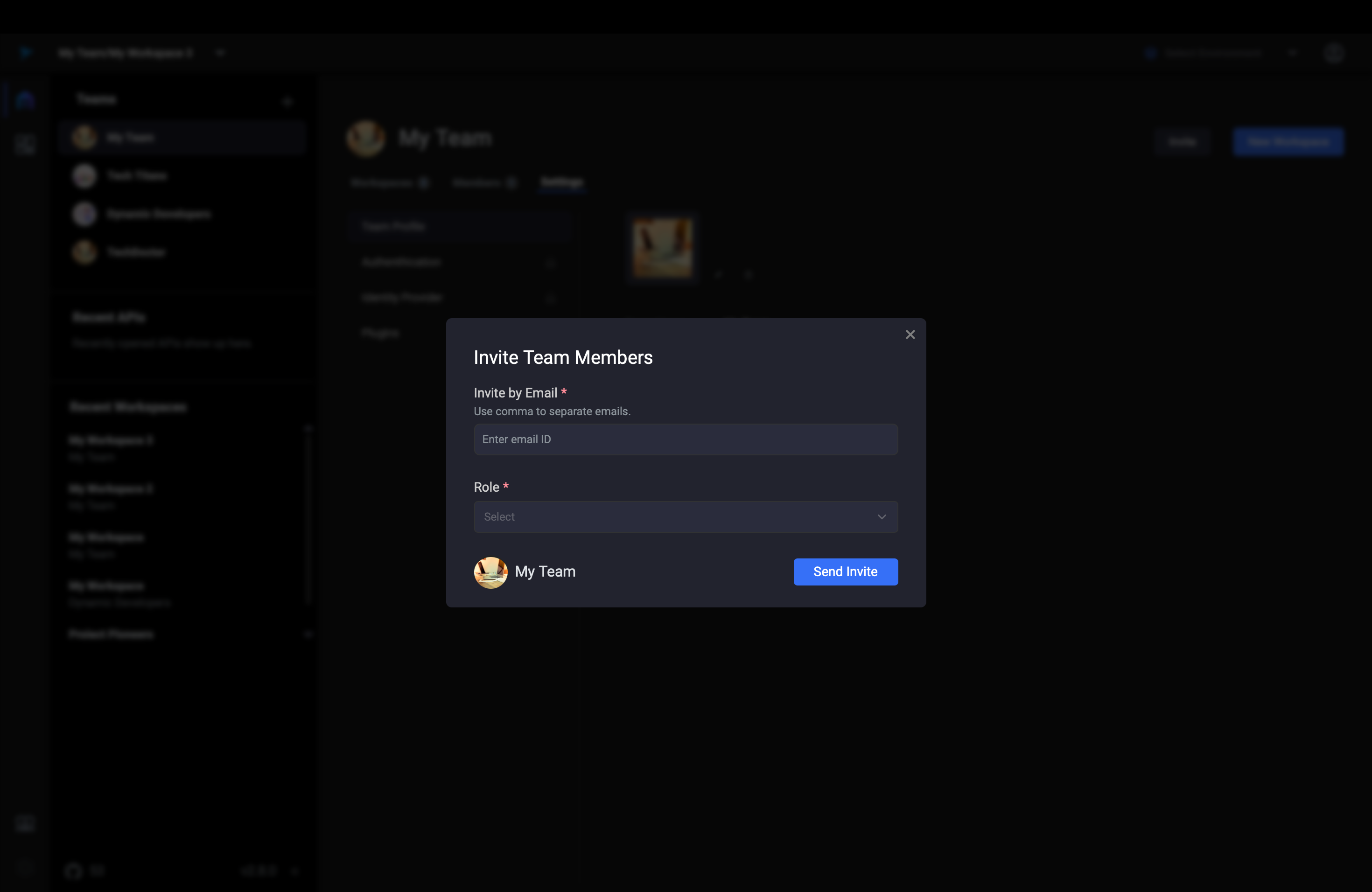Click the close X icon on invite modal

[910, 334]
